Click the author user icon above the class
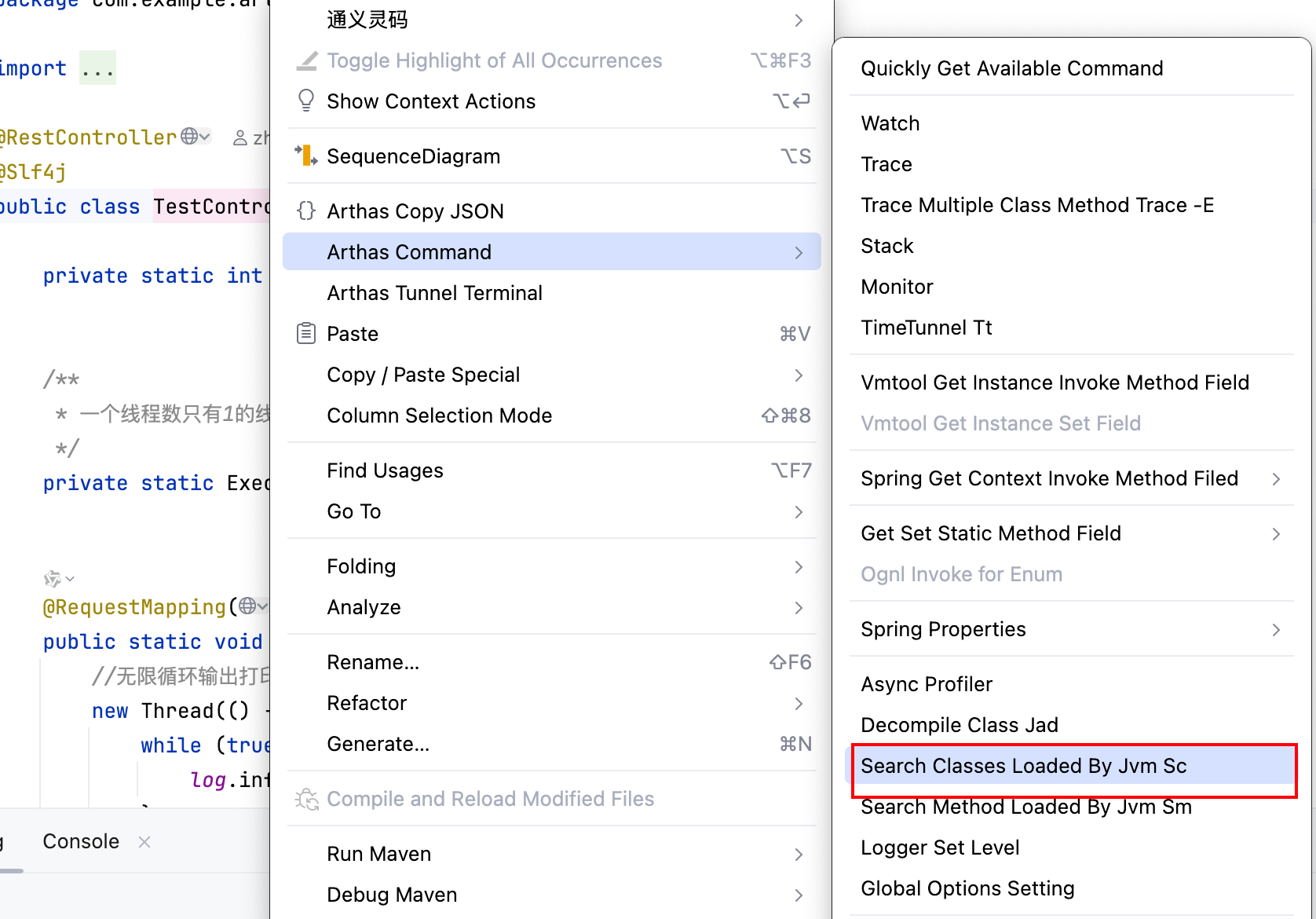The height and width of the screenshot is (919, 1316). (x=240, y=138)
